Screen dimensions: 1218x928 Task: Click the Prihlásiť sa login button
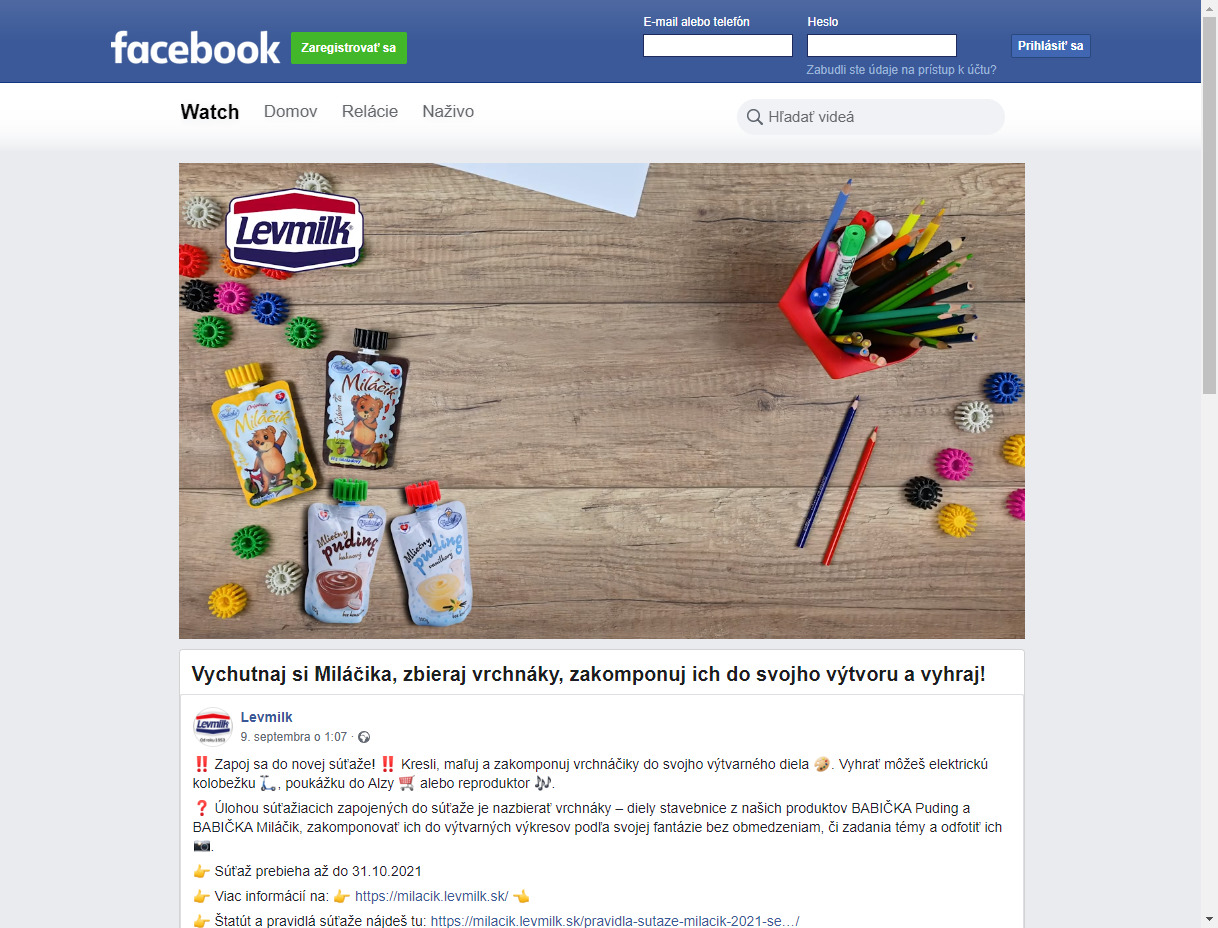pyautogui.click(x=1050, y=46)
